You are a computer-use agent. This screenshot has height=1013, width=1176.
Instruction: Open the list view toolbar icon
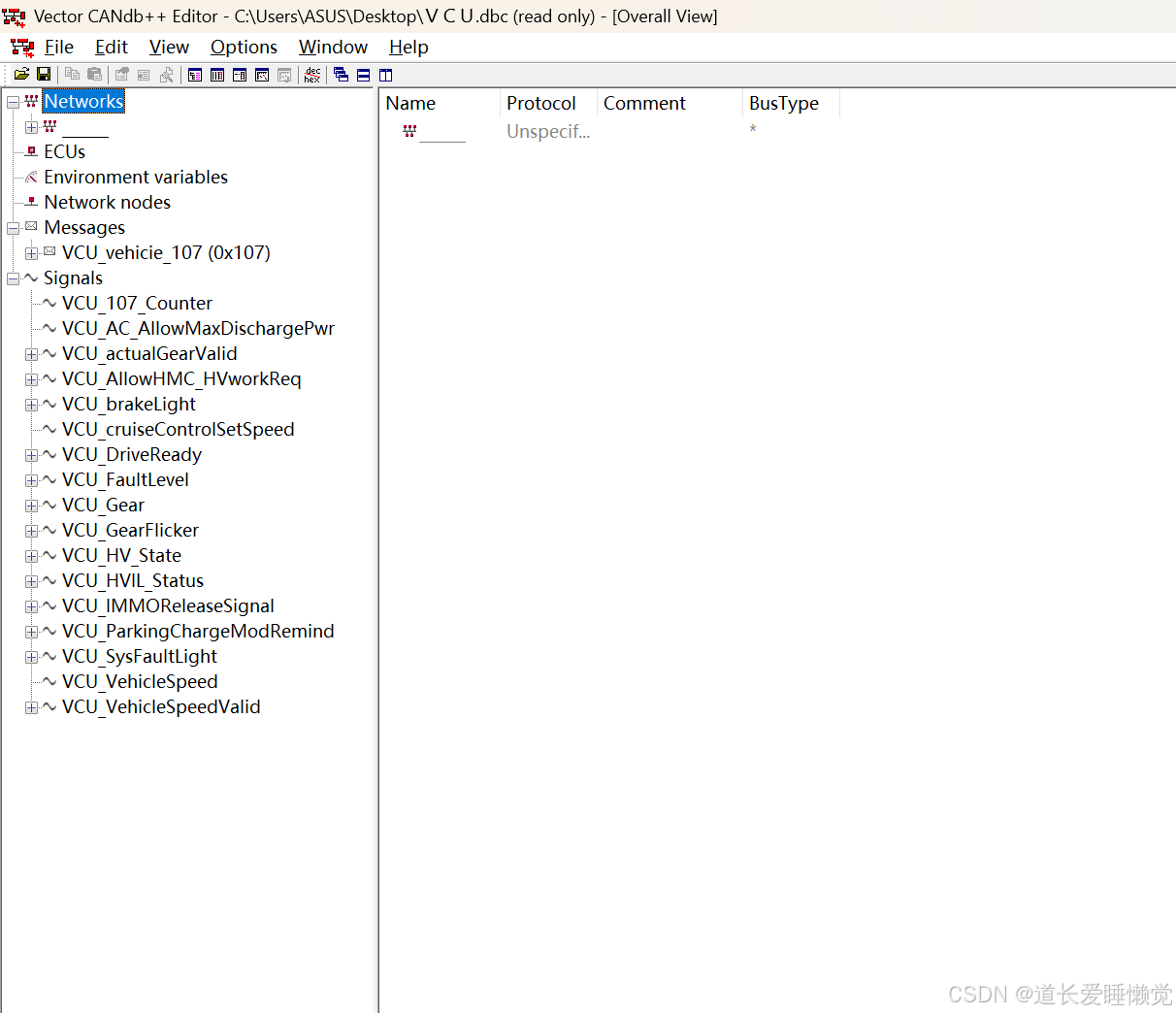click(217, 75)
